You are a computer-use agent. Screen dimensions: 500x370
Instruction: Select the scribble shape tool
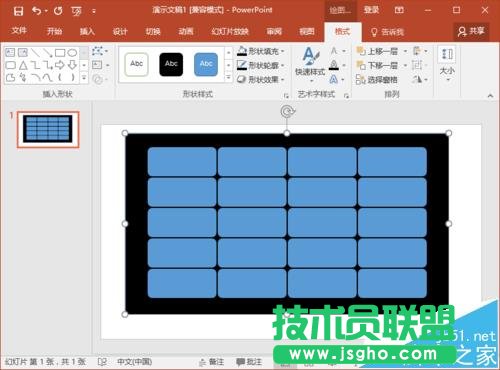click(23, 78)
